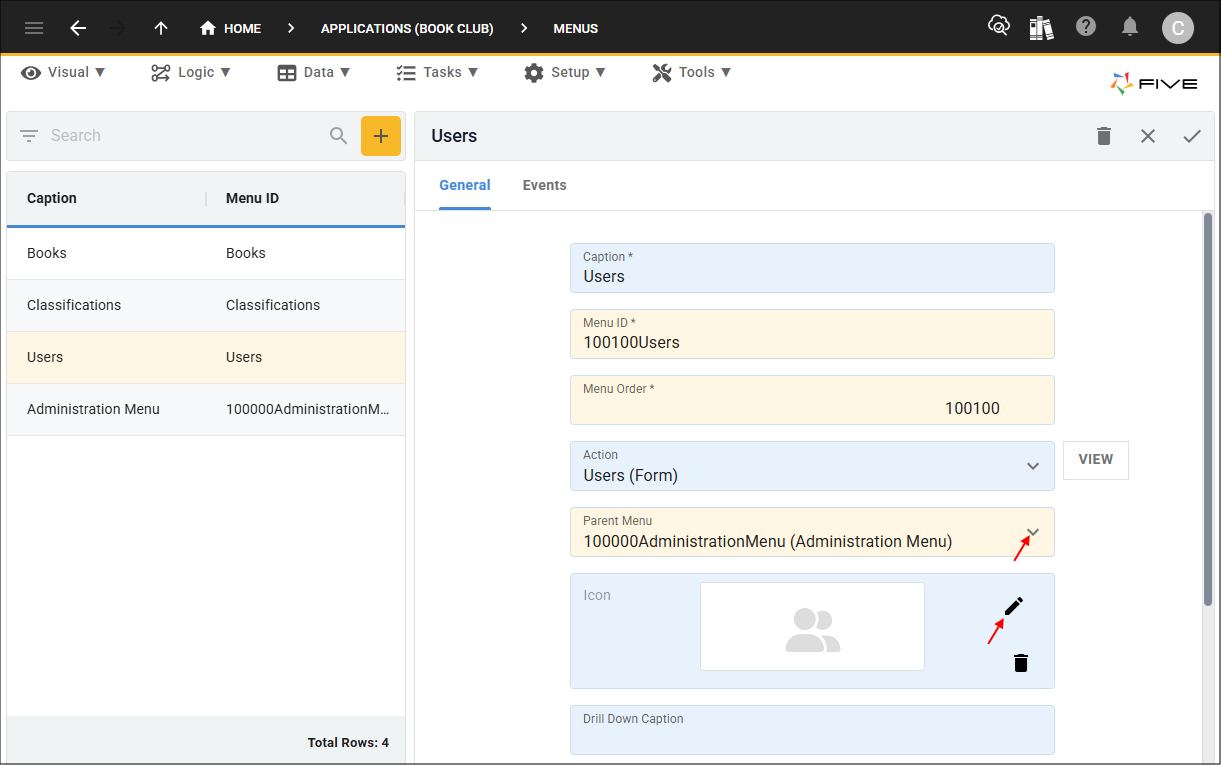Viewport: 1221px width, 765px height.
Task: Open the books library icon
Action: point(1042,27)
